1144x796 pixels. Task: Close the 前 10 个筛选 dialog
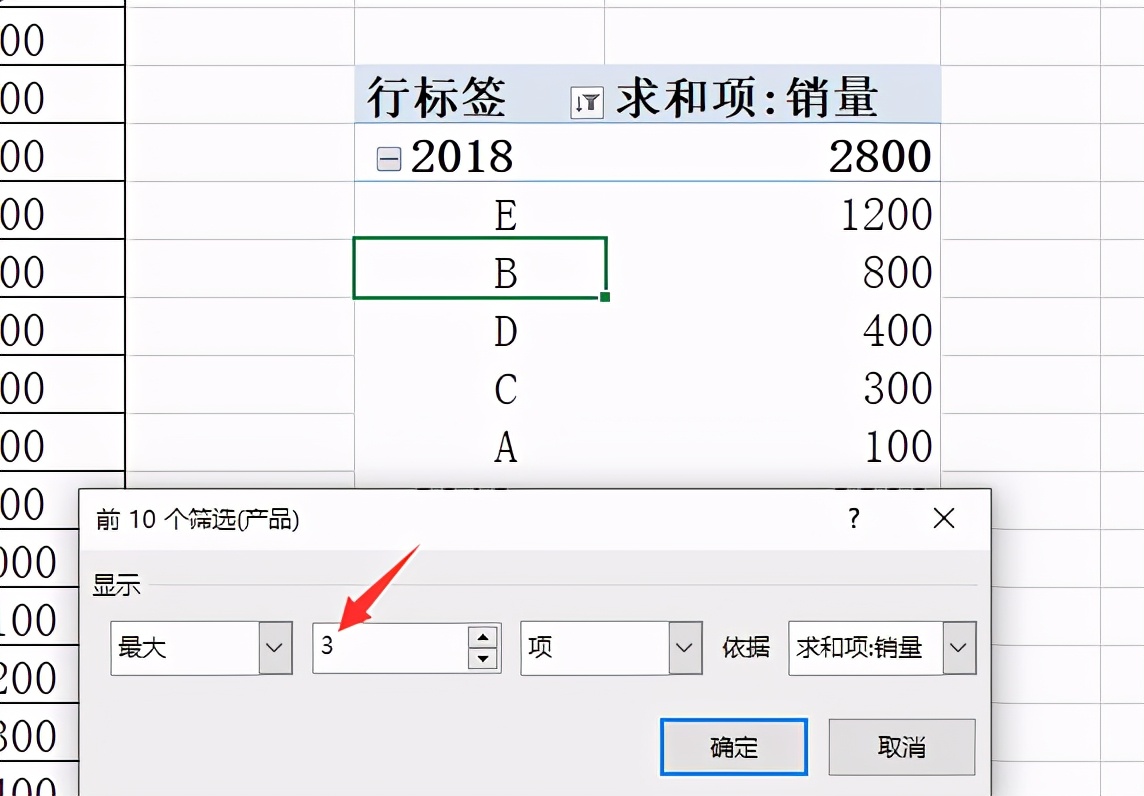pyautogui.click(x=943, y=519)
